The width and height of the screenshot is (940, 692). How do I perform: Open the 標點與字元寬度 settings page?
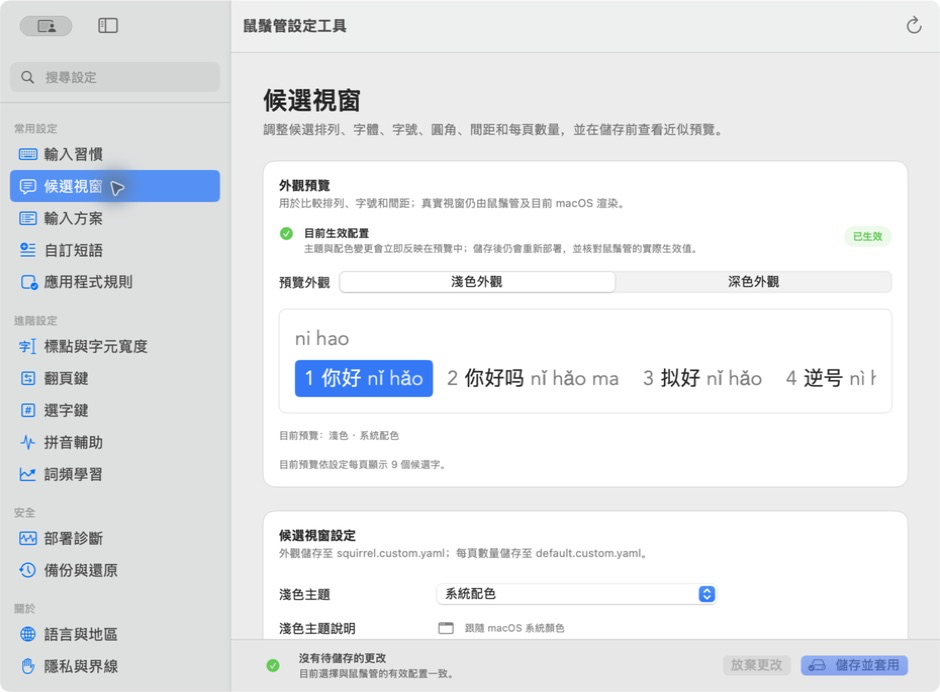[x=115, y=346]
